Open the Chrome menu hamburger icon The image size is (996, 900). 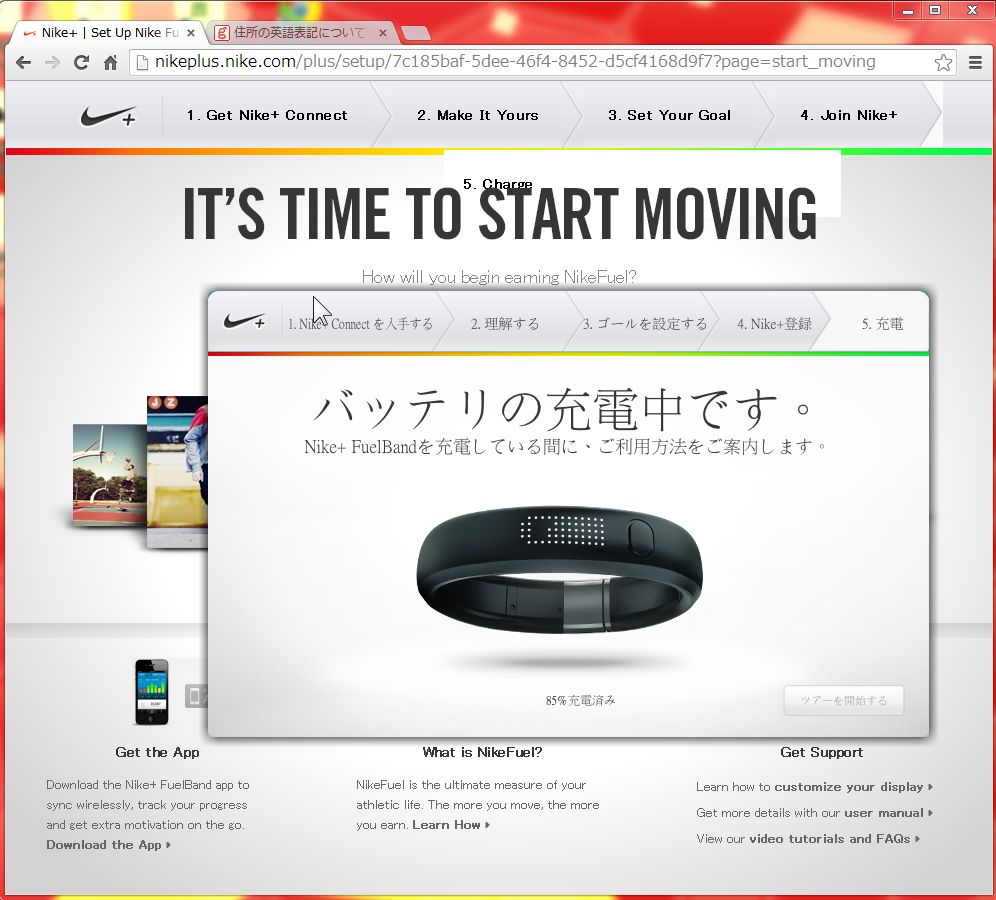pos(976,62)
